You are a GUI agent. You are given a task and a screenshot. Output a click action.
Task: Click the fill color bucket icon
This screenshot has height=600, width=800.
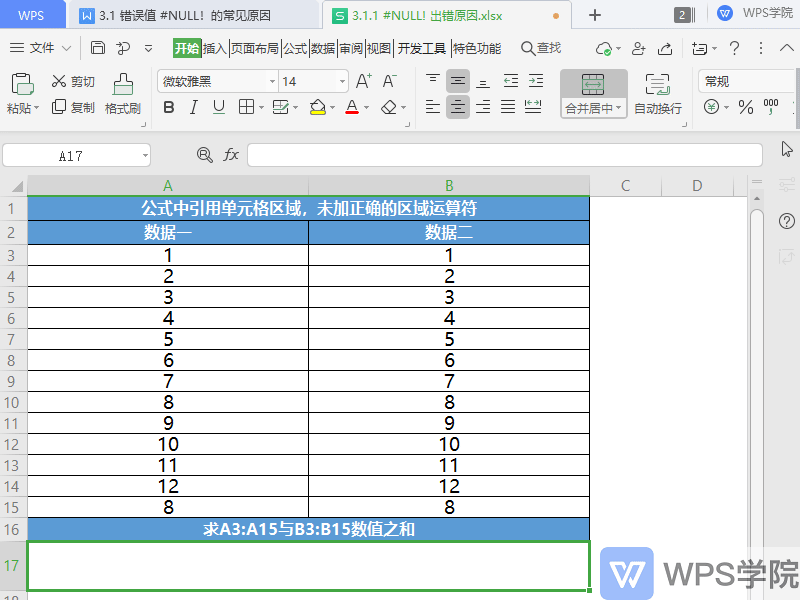pyautogui.click(x=318, y=107)
